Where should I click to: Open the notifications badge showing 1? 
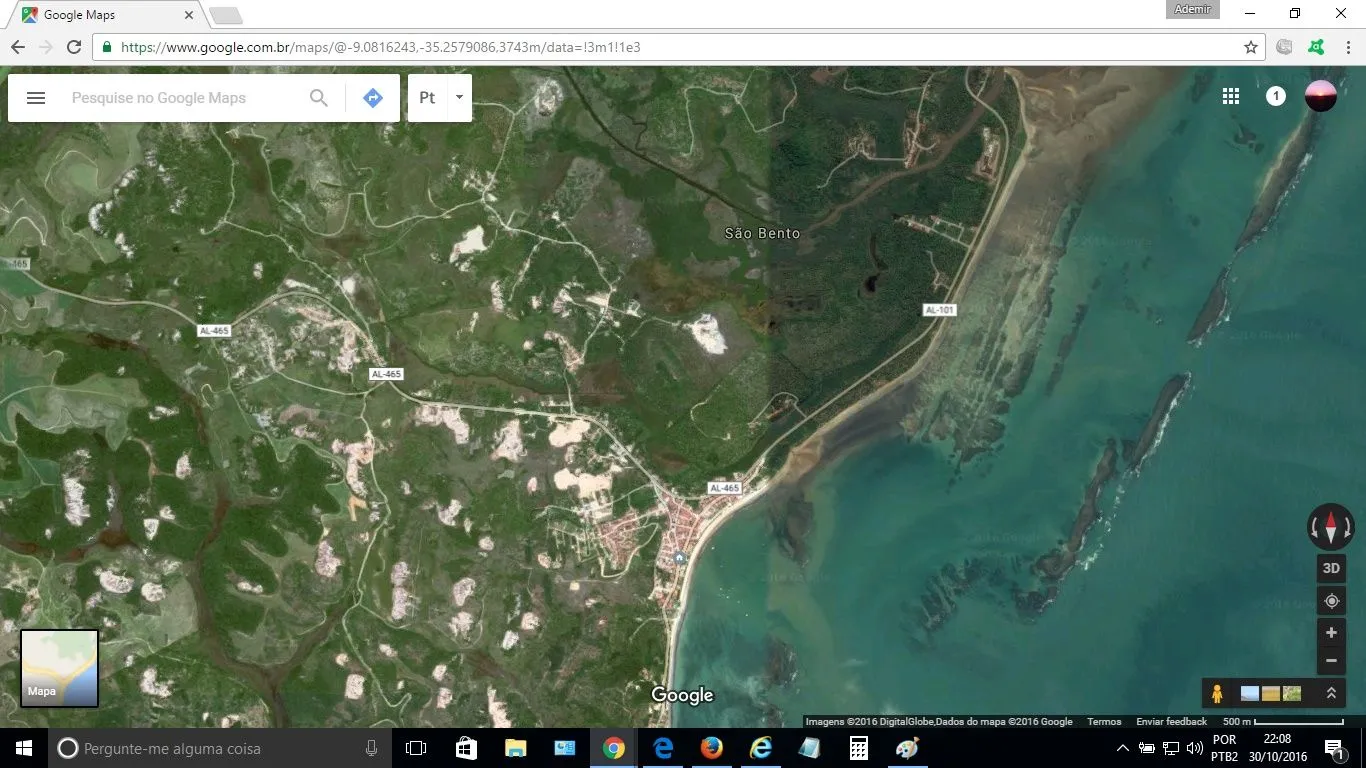pyautogui.click(x=1276, y=96)
